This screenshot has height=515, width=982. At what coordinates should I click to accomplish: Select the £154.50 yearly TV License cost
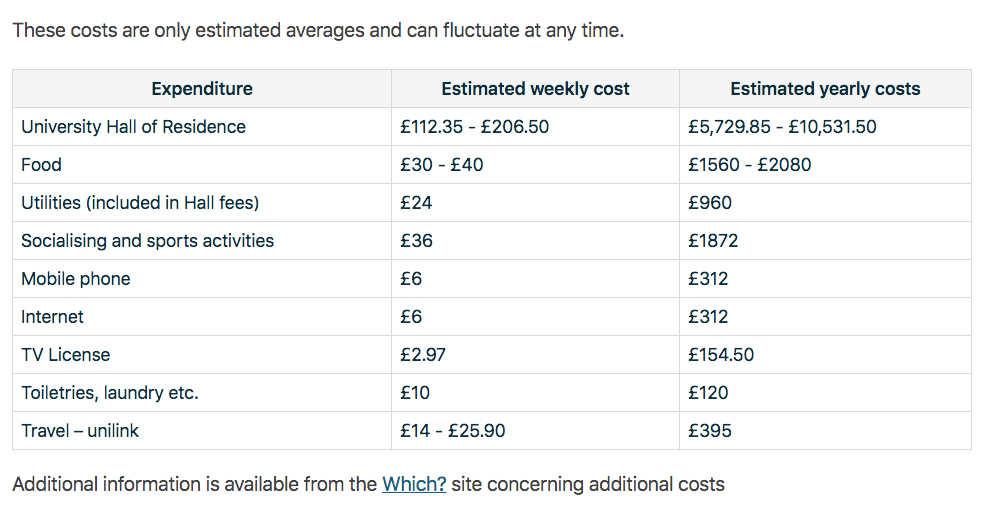tap(721, 355)
